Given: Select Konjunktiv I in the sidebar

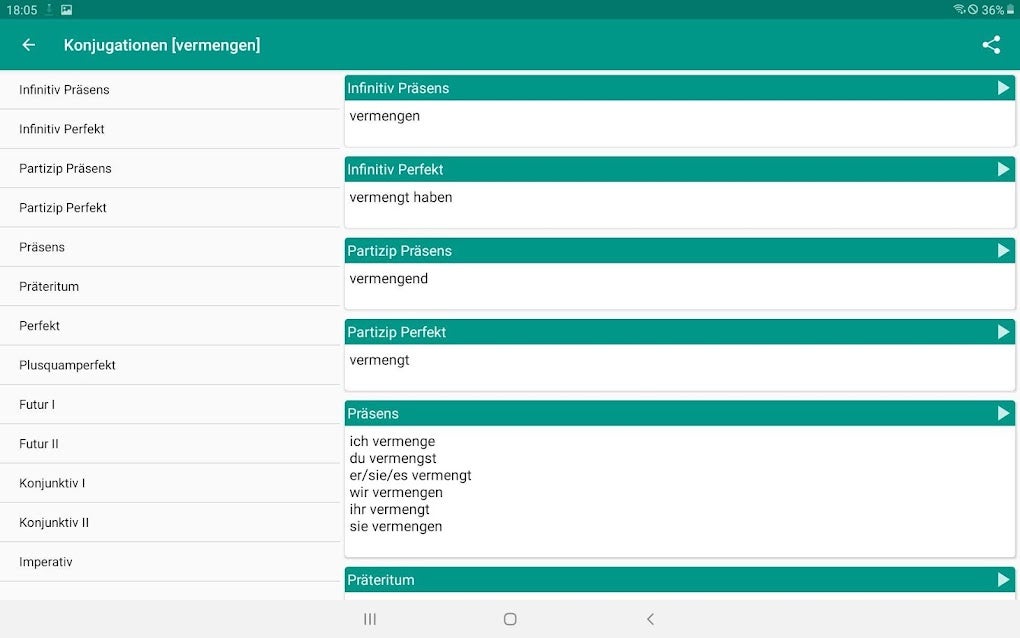Looking at the screenshot, I should point(52,482).
